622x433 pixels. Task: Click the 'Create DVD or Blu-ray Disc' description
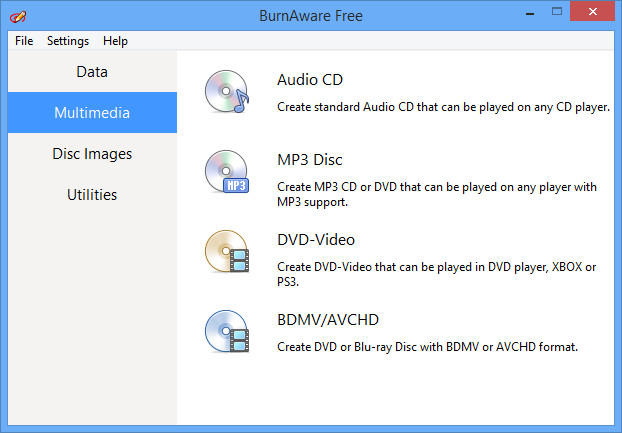427,347
